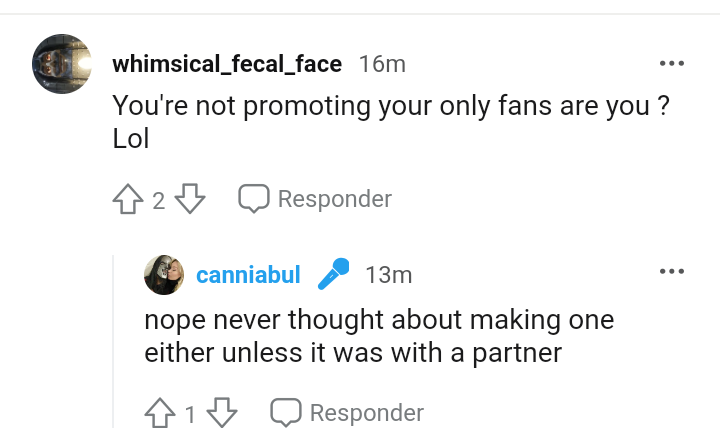Visit whimsical_fecal_face username link

[227, 65]
